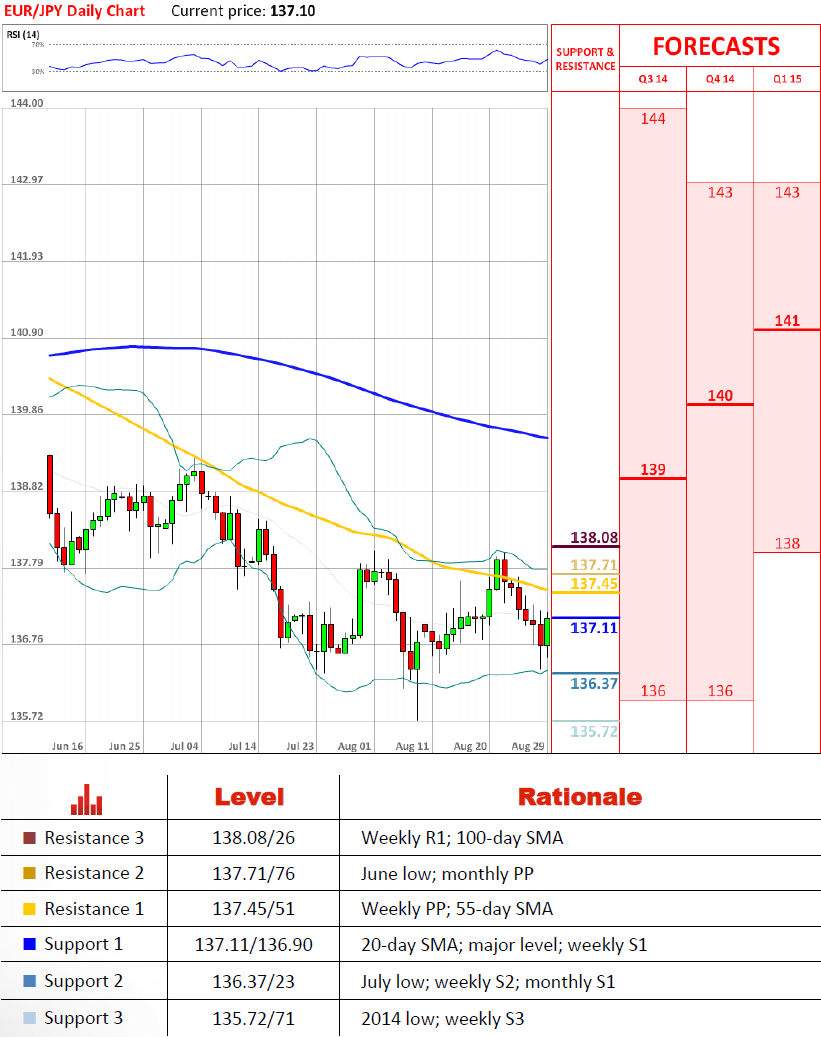Click the 136.76 price axis label
This screenshot has height=1037, width=821.
pyautogui.click(x=26, y=639)
